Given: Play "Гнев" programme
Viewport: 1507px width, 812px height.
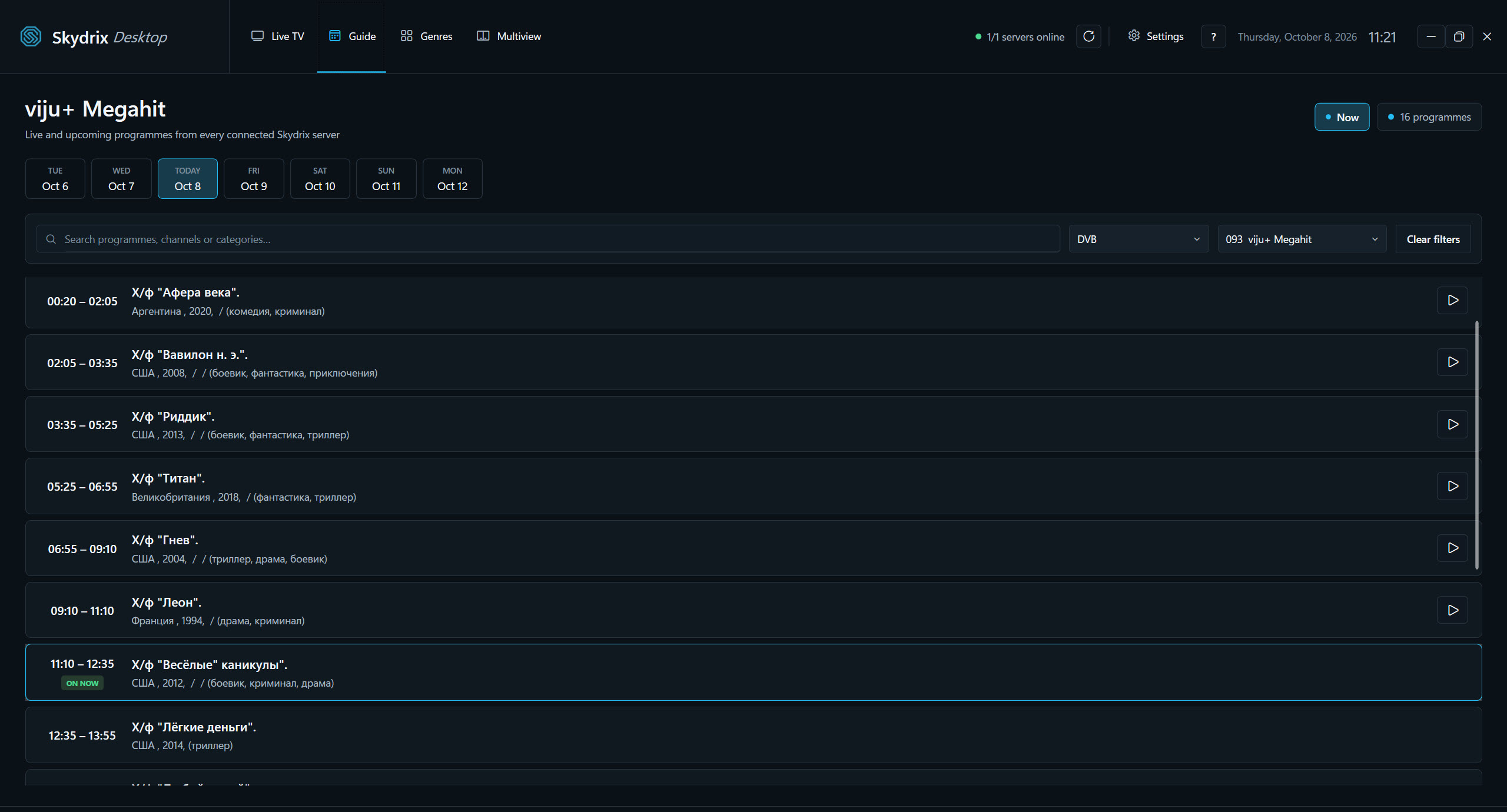Looking at the screenshot, I should pyautogui.click(x=1452, y=548).
